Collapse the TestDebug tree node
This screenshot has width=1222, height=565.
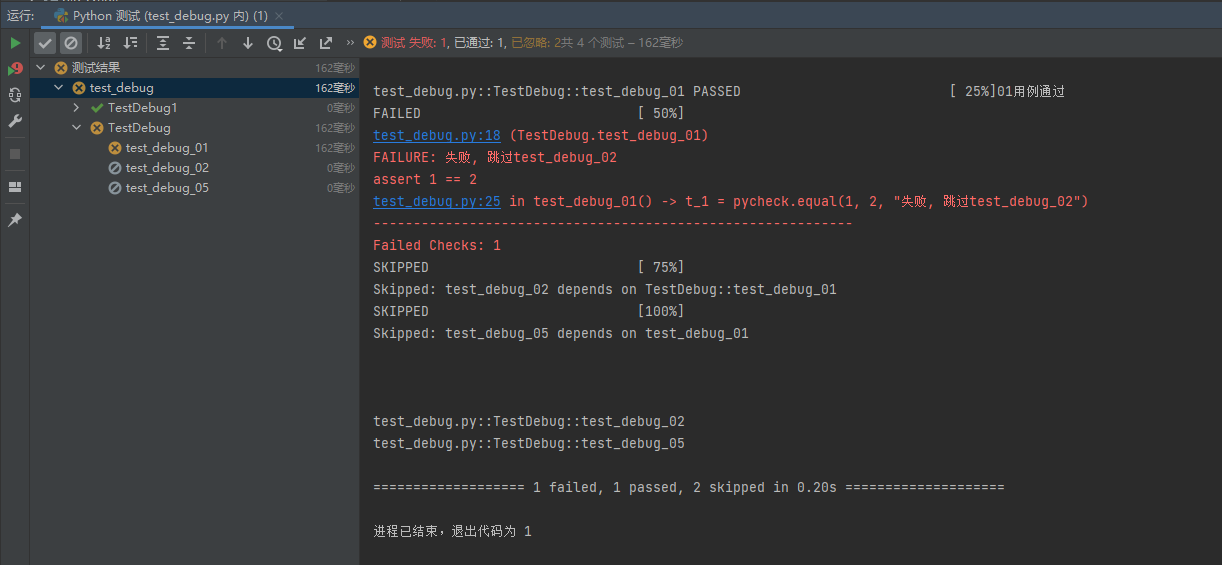(77, 128)
